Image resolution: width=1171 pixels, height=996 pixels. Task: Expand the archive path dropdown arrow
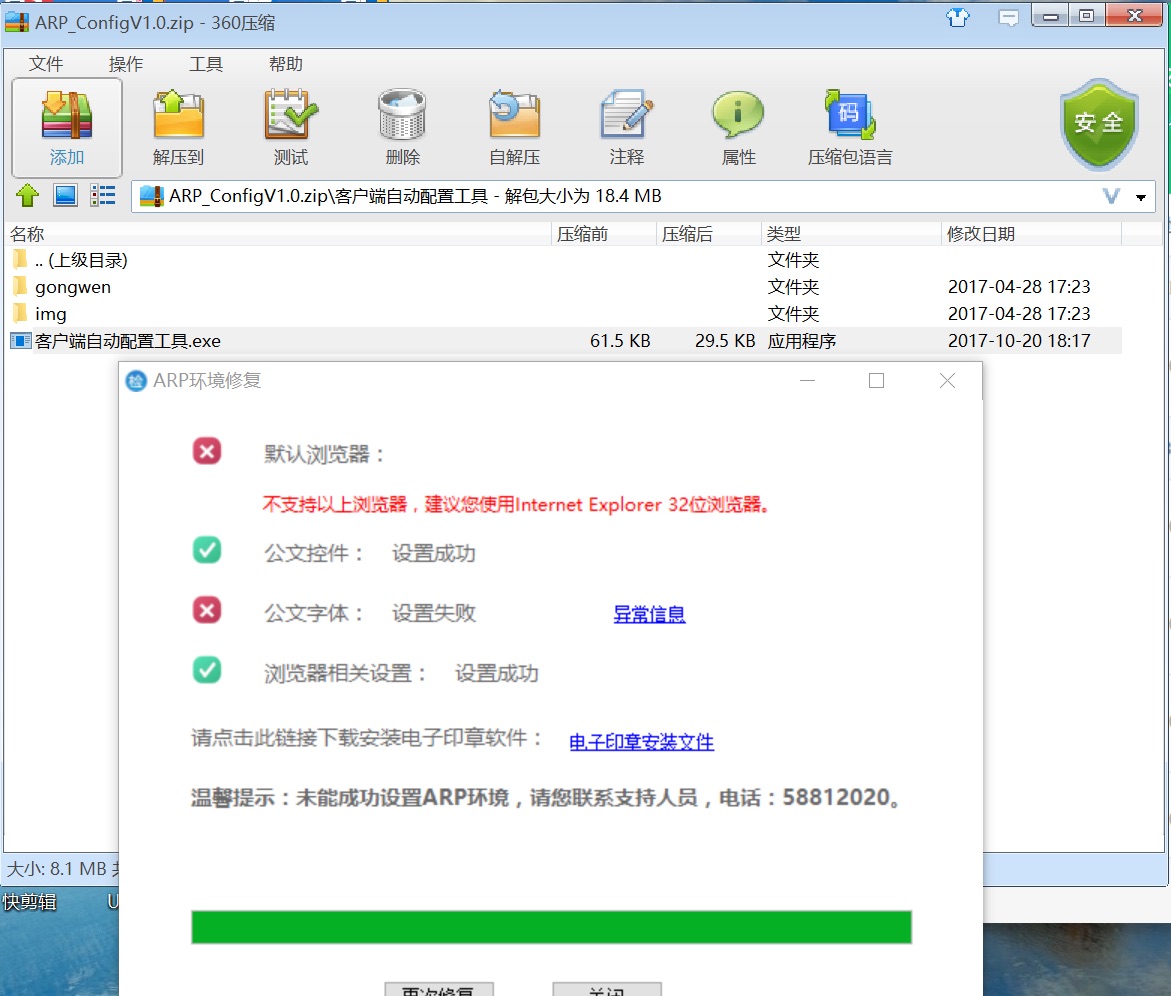click(1141, 197)
